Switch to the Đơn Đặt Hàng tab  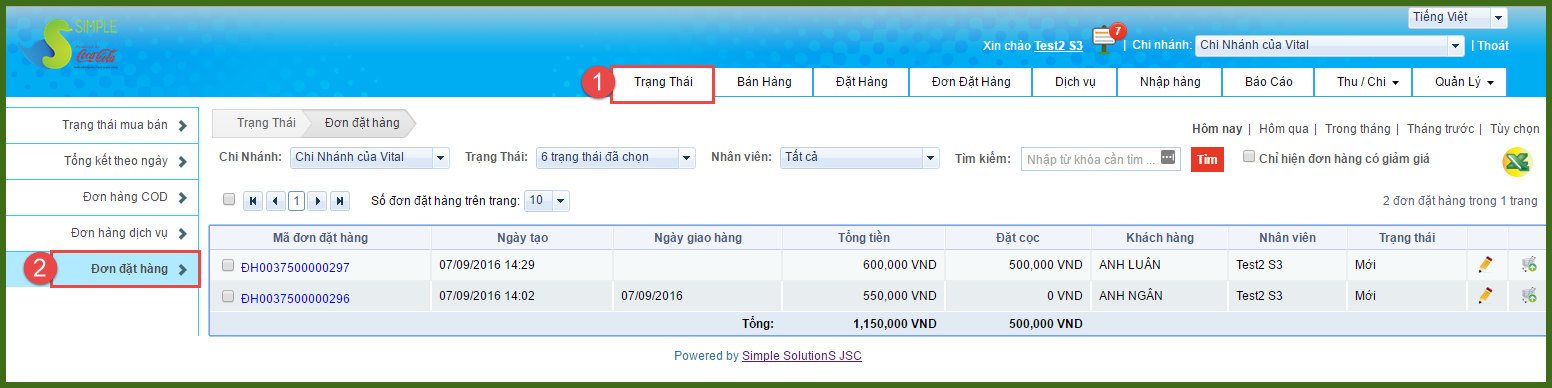click(x=970, y=82)
